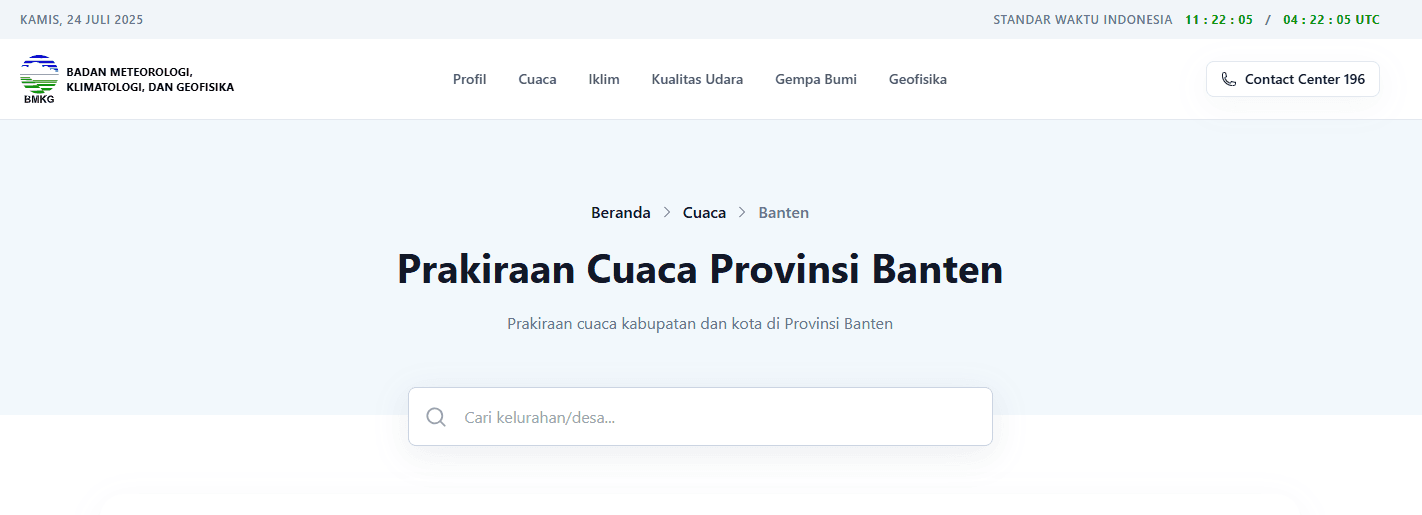Click the BMKG logo icon
1422x515 pixels.
tap(39, 79)
